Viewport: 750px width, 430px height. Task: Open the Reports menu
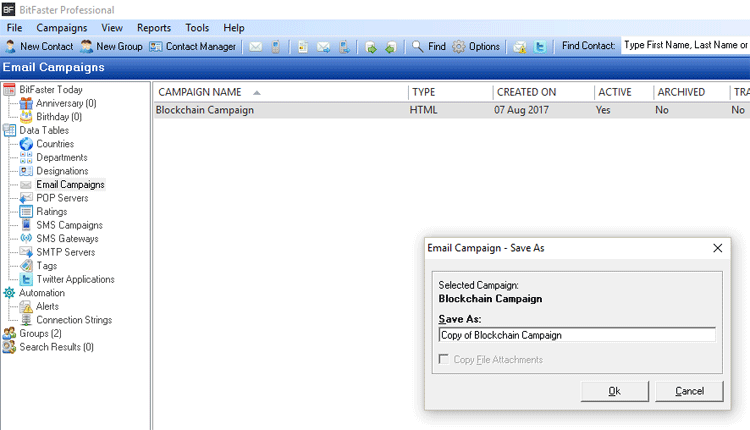click(x=153, y=28)
